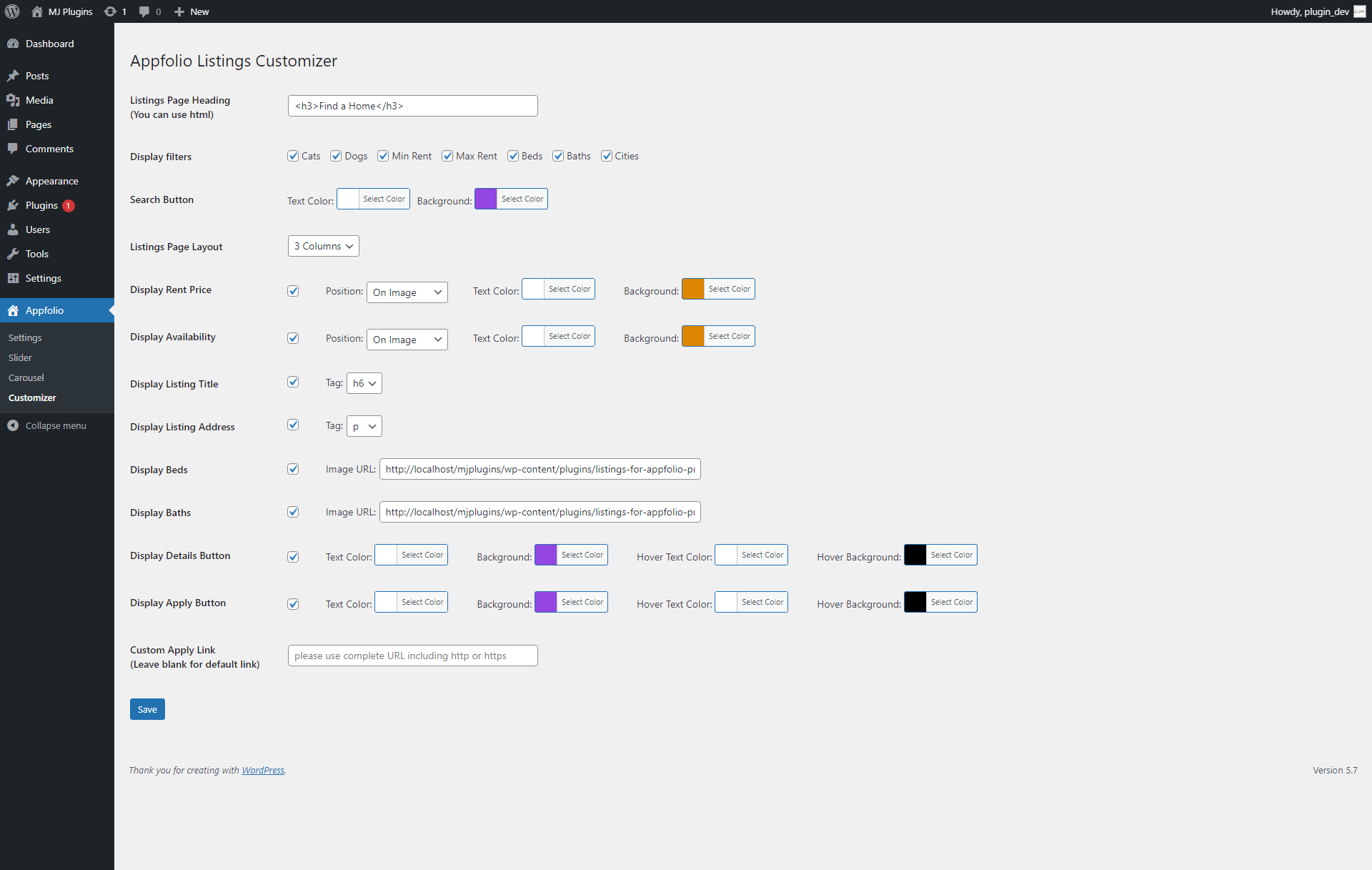The height and width of the screenshot is (870, 1372).
Task: Open Appfolio Settings submenu item
Action: pyautogui.click(x=25, y=337)
